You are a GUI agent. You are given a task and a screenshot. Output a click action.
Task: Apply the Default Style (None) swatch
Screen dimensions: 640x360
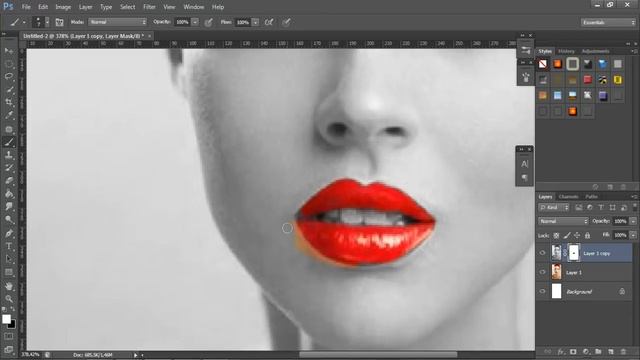542,64
